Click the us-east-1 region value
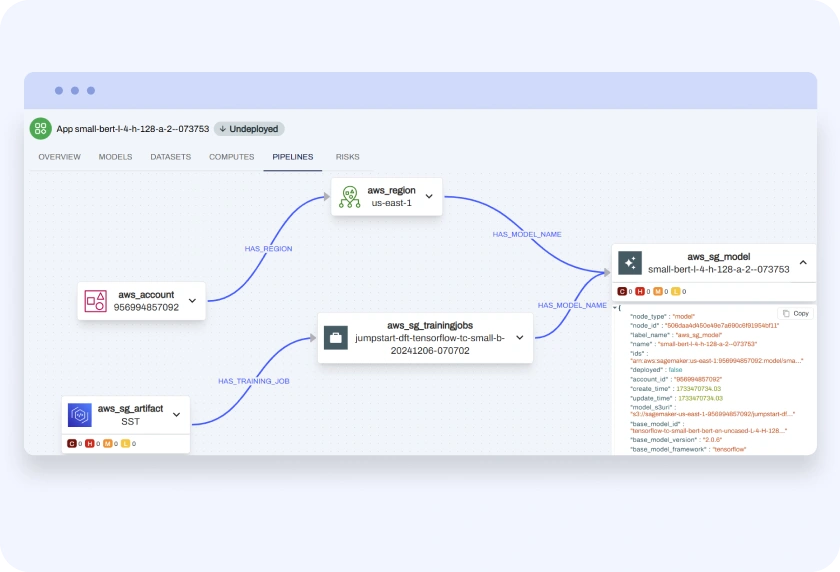The image size is (840, 572). click(392, 203)
